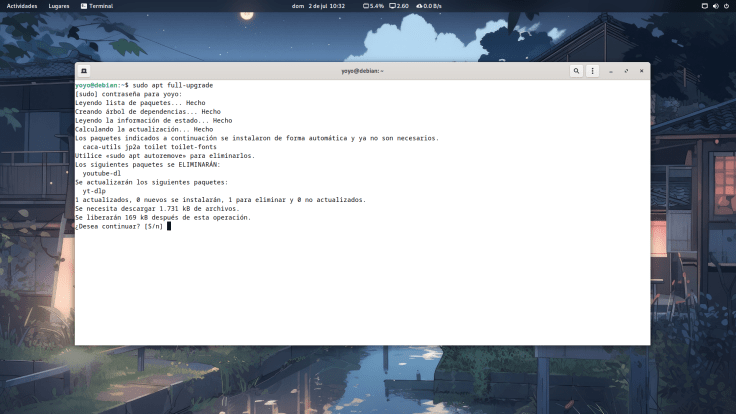Click the cursor after ¿Desea continuar? prompt

tap(169, 226)
